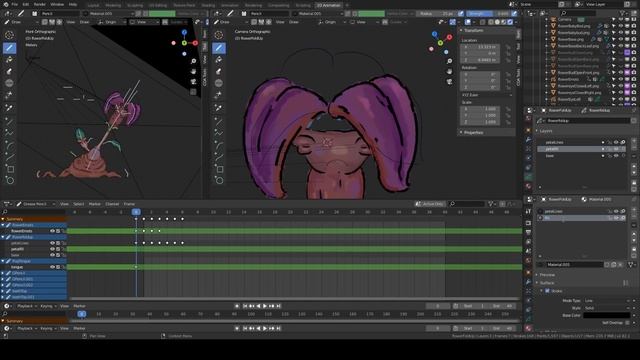Add new layer with plus button
Screen dimensions: 640x360
tap(634, 141)
